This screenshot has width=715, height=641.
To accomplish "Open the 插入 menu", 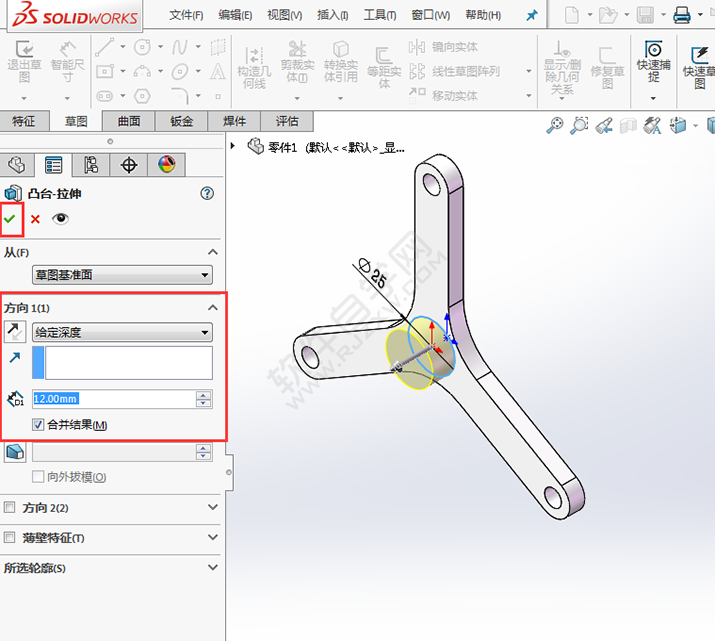I will pyautogui.click(x=333, y=15).
